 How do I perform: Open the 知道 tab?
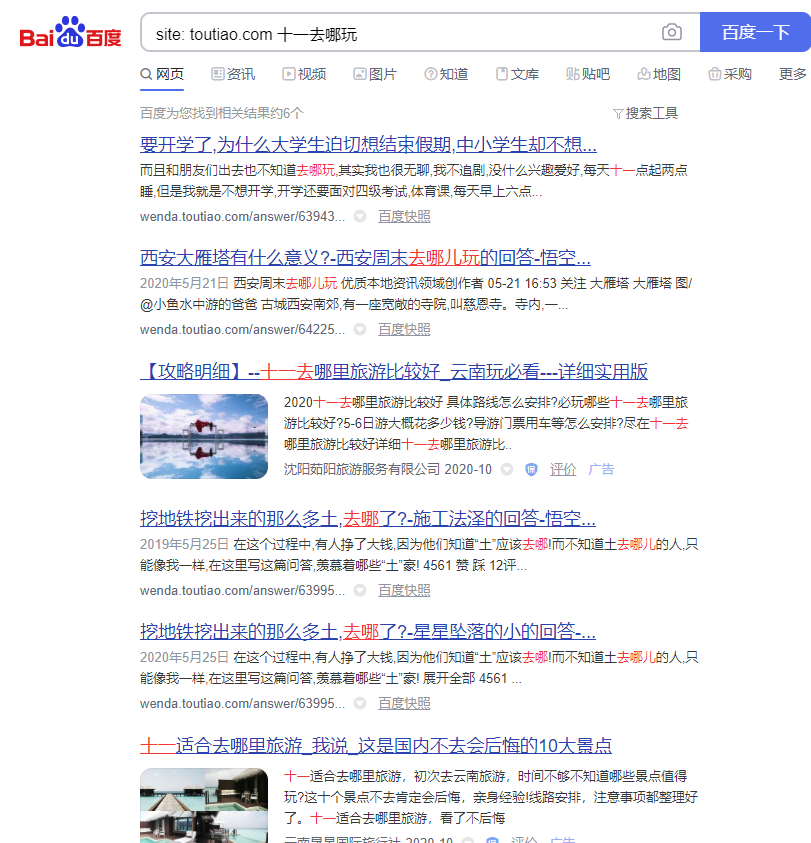[x=446, y=74]
